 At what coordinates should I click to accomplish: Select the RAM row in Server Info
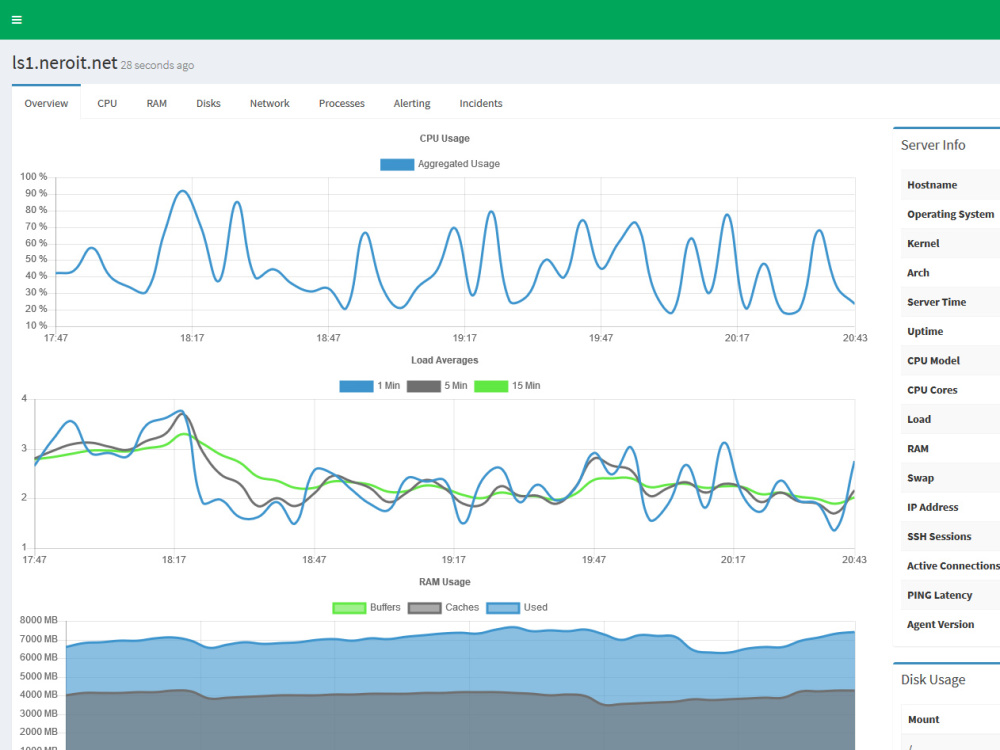(x=950, y=449)
